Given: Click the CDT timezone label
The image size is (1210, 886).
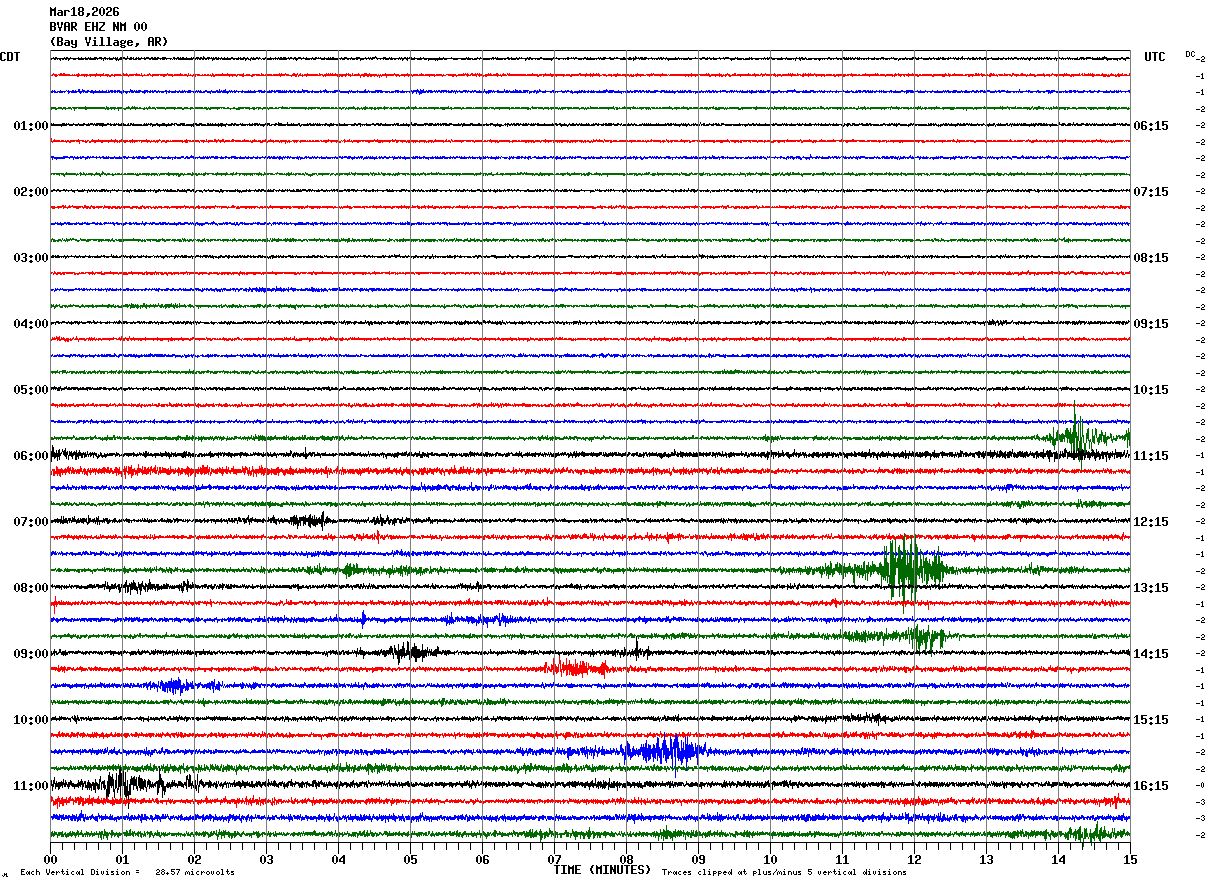Looking at the screenshot, I should [10, 57].
